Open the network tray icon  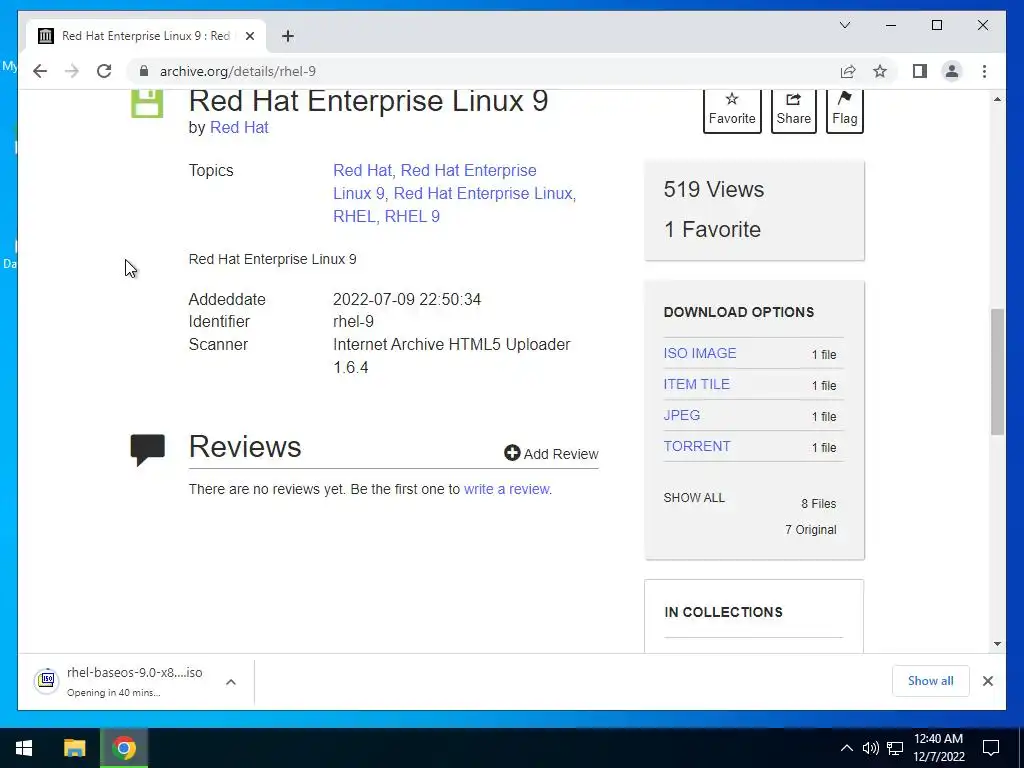click(895, 748)
